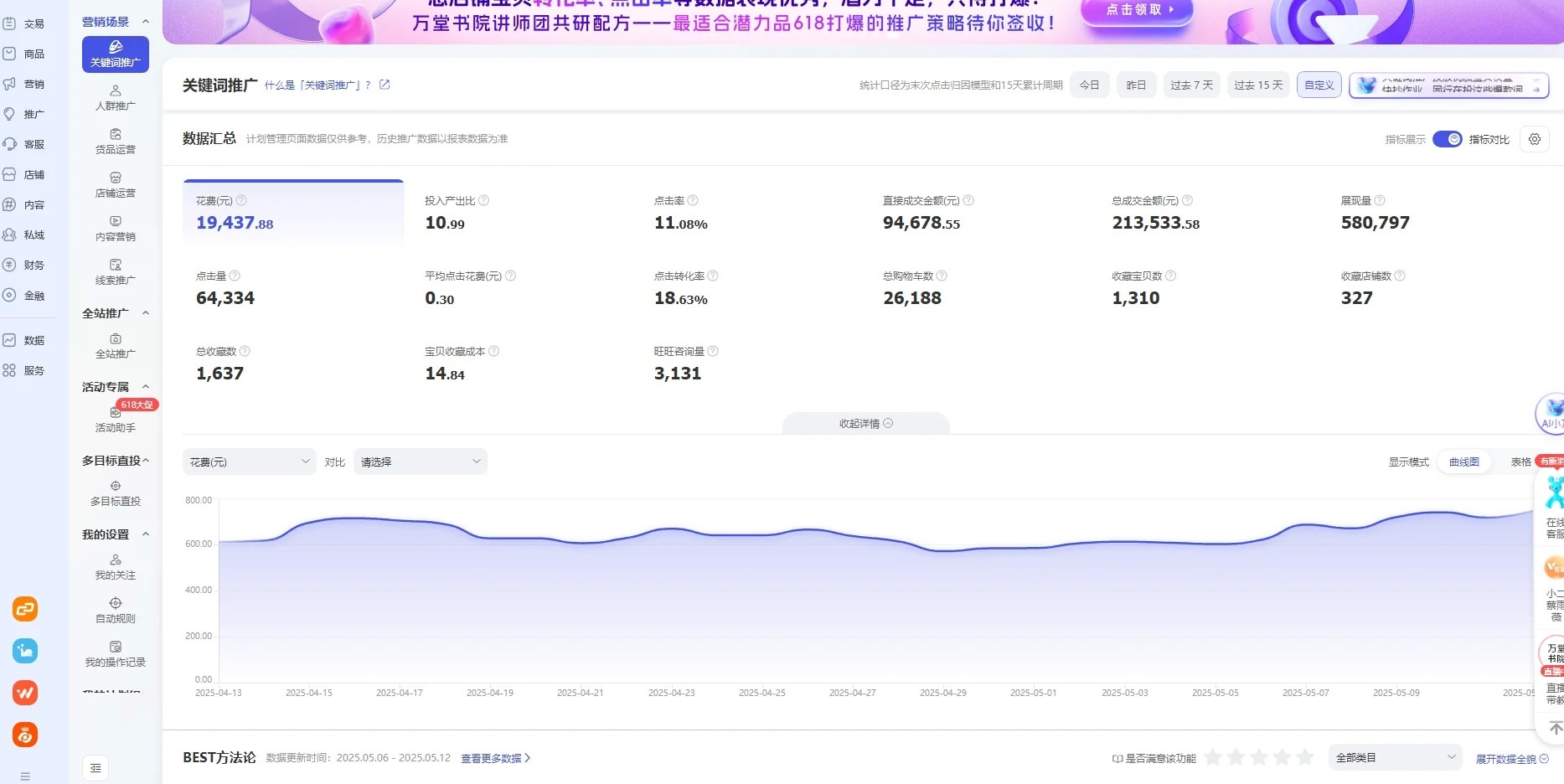The width and height of the screenshot is (1564, 784).
Task: Open 活动助手 with 618大促 badge
Action: click(x=116, y=420)
